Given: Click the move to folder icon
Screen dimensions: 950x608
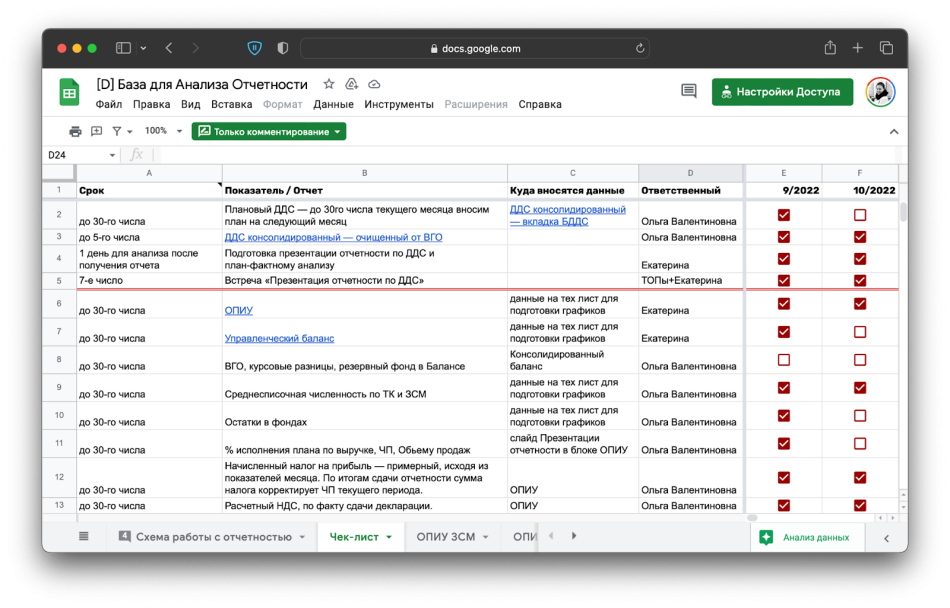Looking at the screenshot, I should point(352,84).
